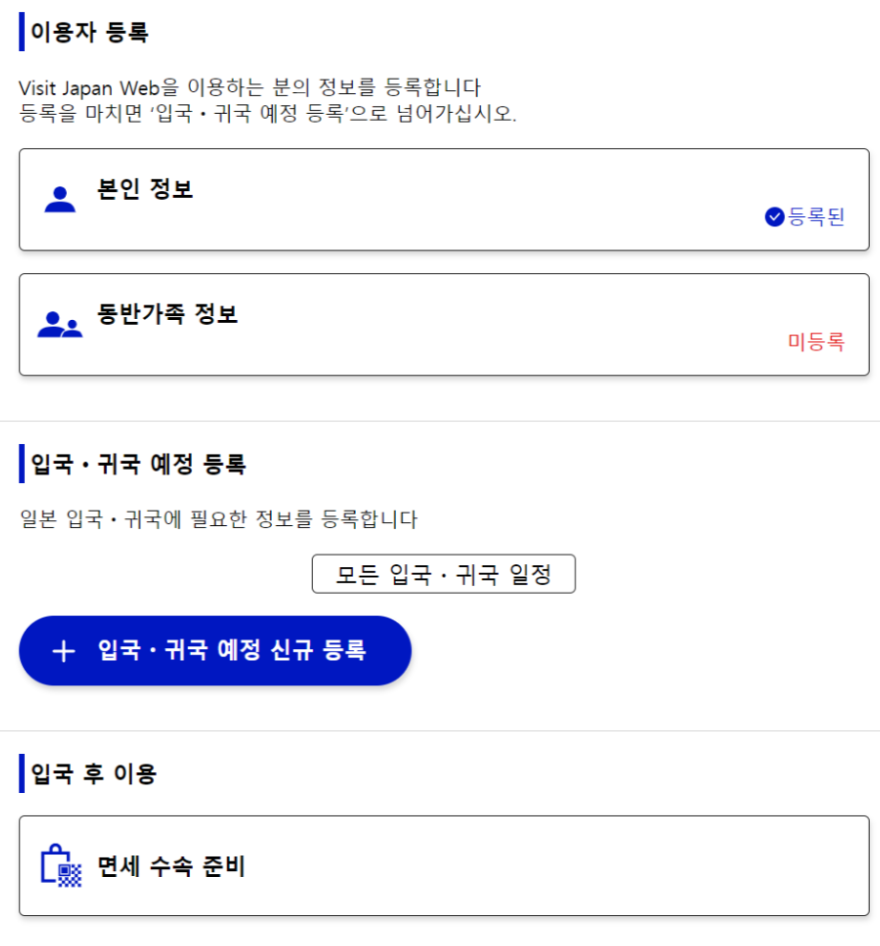Click the 모든 입국·귀국 일정 button
Screen dimensions: 880x946
[443, 573]
